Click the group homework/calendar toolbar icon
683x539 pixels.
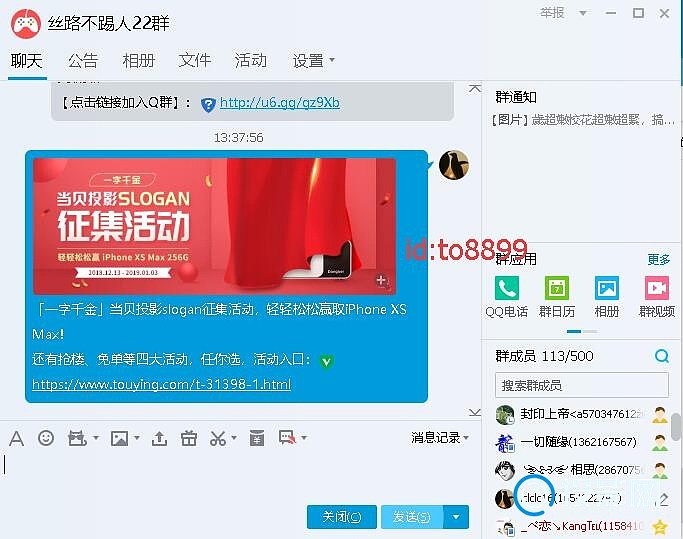(x=257, y=438)
